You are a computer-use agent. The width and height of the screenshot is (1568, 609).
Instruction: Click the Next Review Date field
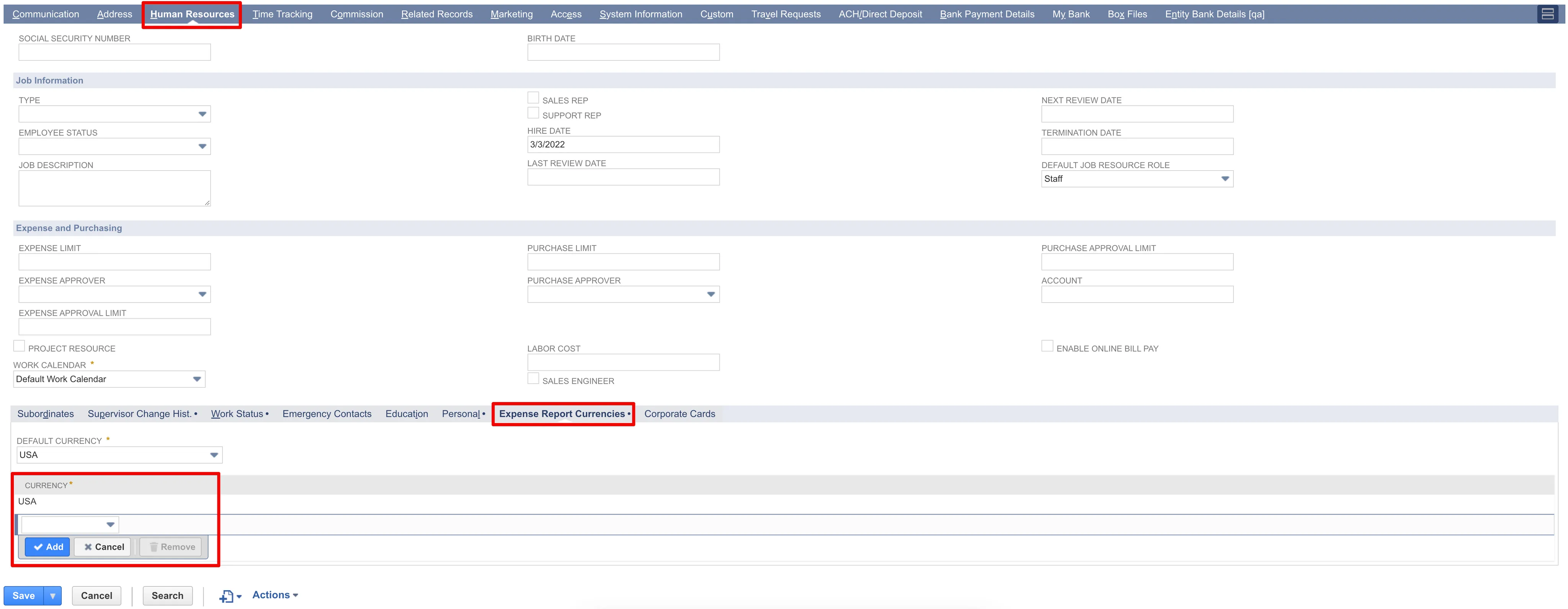pyautogui.click(x=1137, y=114)
